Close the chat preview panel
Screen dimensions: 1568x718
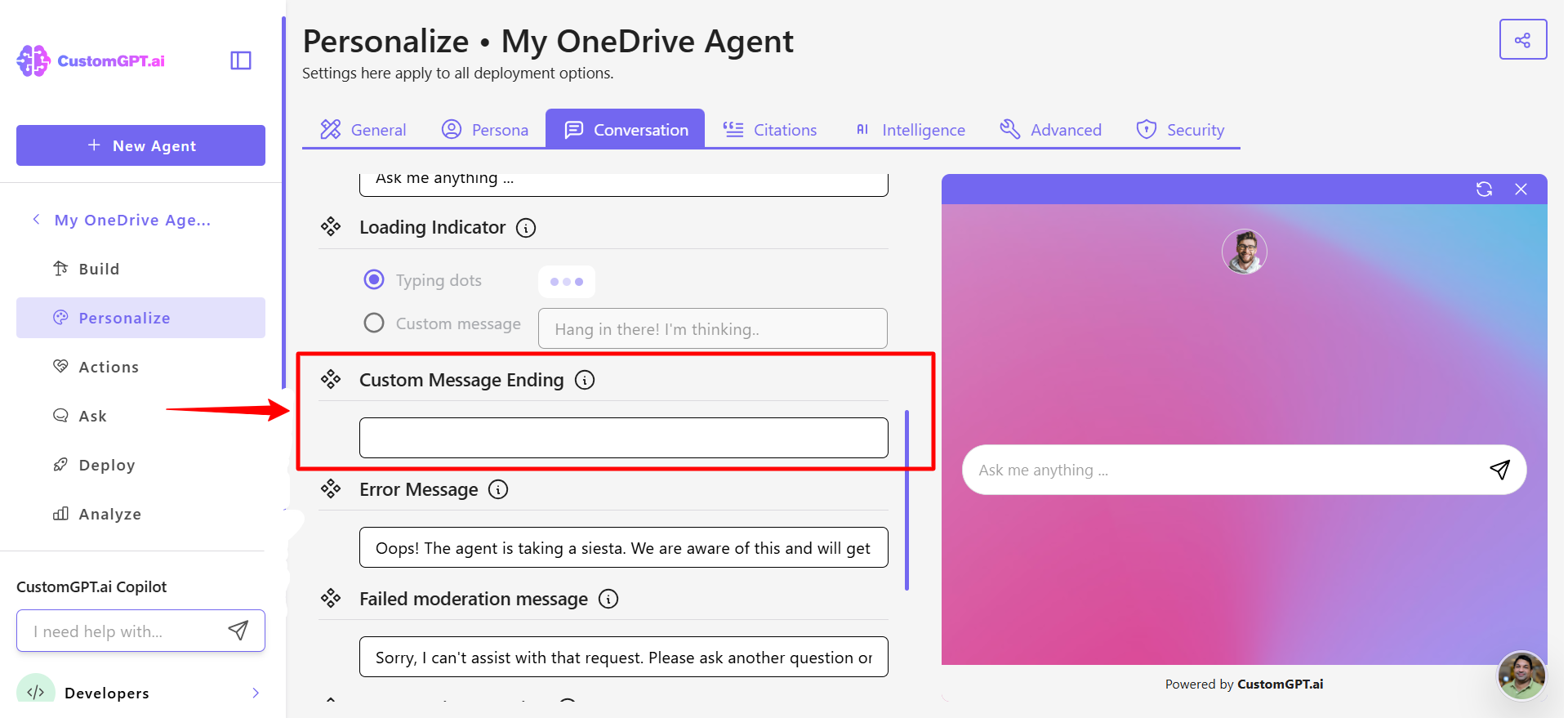pyautogui.click(x=1521, y=189)
